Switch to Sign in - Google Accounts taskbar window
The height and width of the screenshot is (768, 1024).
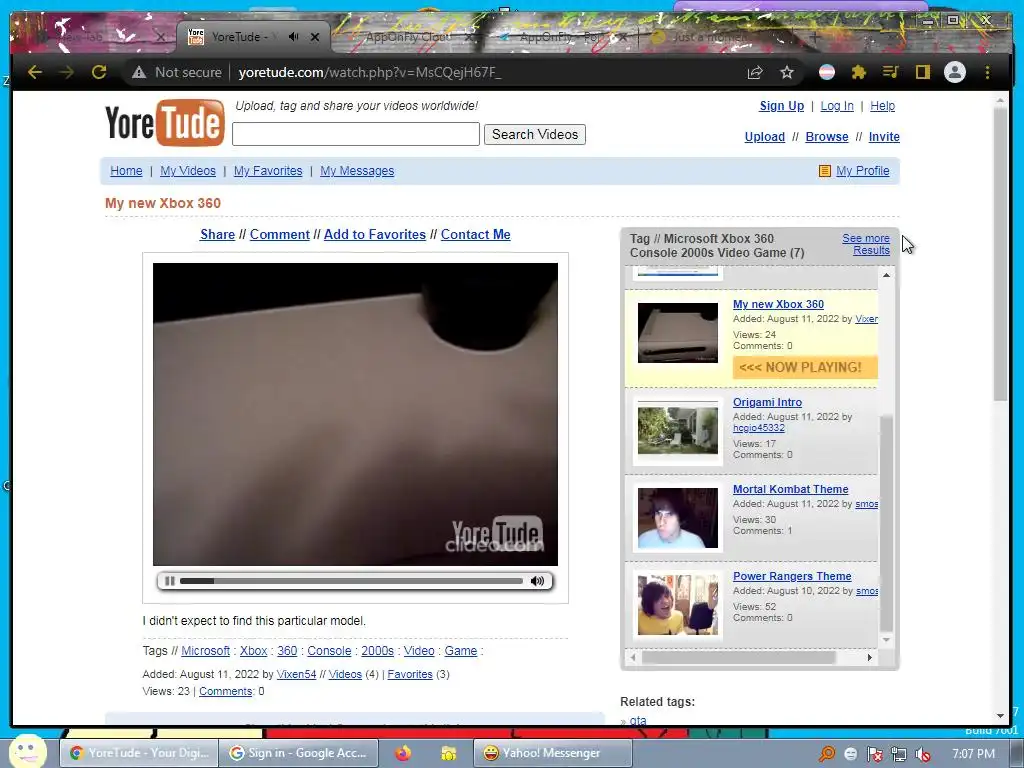point(298,753)
